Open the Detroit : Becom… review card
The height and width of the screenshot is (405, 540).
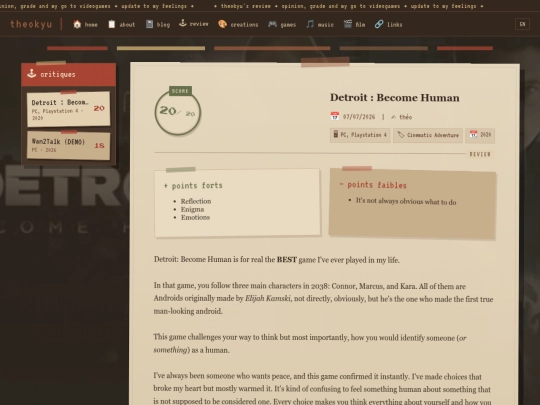click(x=69, y=109)
